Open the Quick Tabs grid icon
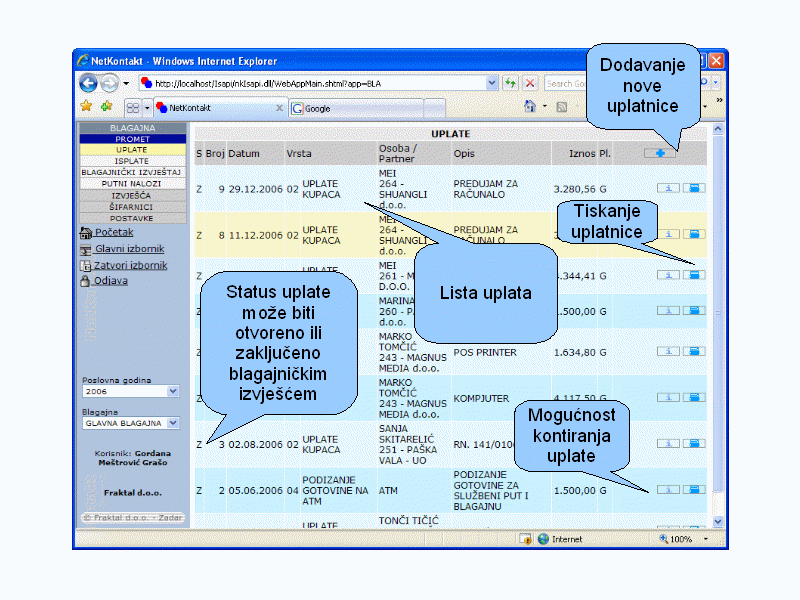 pyautogui.click(x=133, y=108)
